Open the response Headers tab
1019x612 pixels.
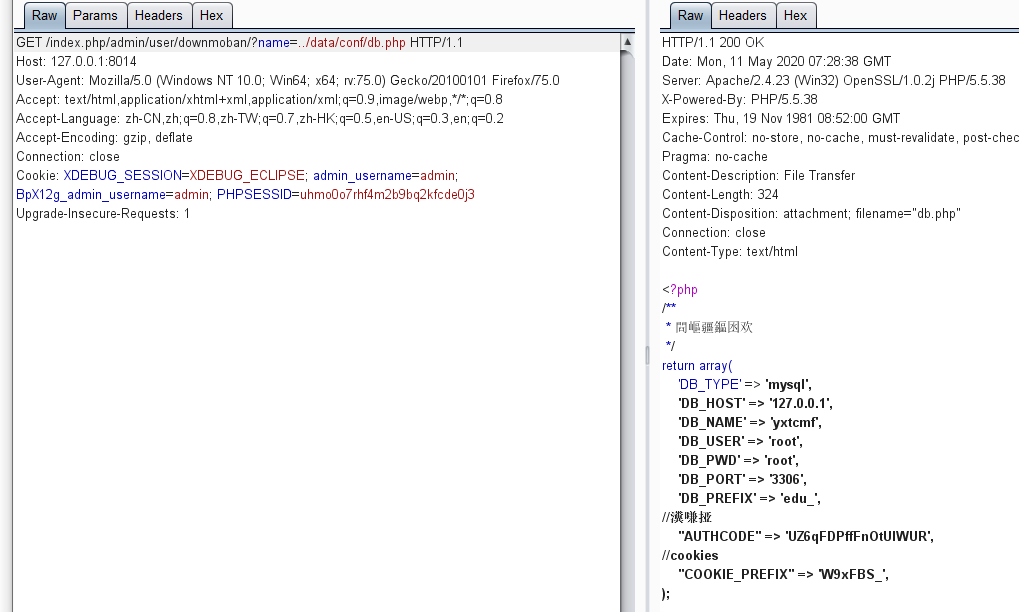(x=742, y=16)
